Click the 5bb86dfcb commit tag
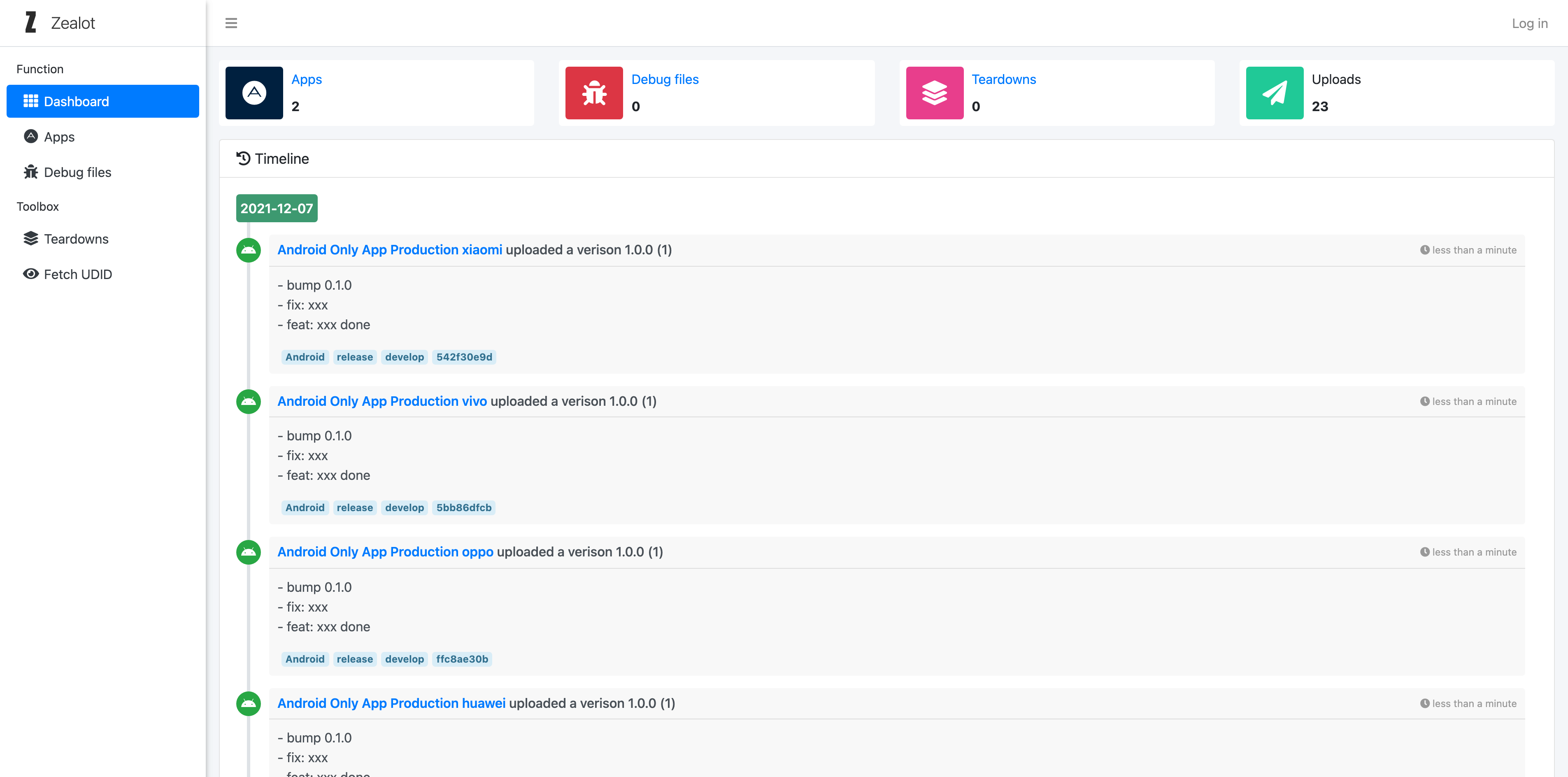This screenshot has height=777, width=1568. (x=463, y=508)
